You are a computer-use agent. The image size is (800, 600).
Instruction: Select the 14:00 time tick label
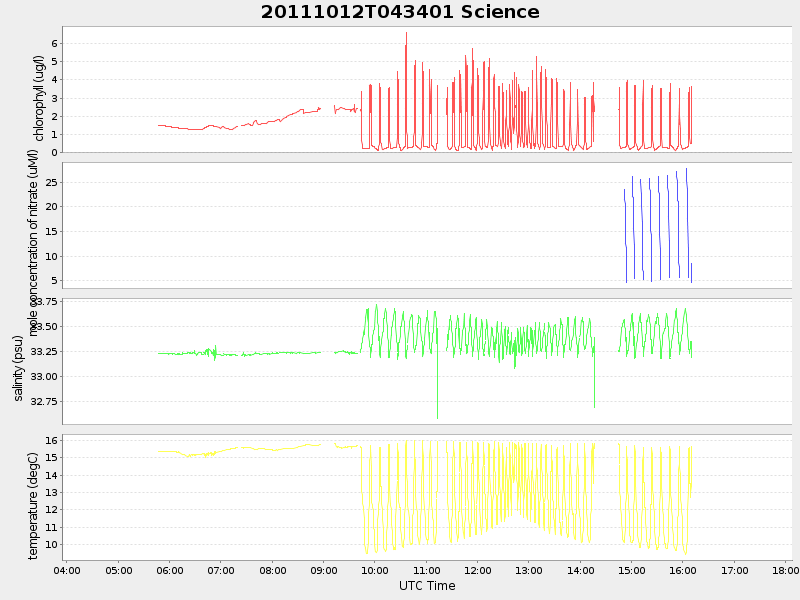[580, 571]
